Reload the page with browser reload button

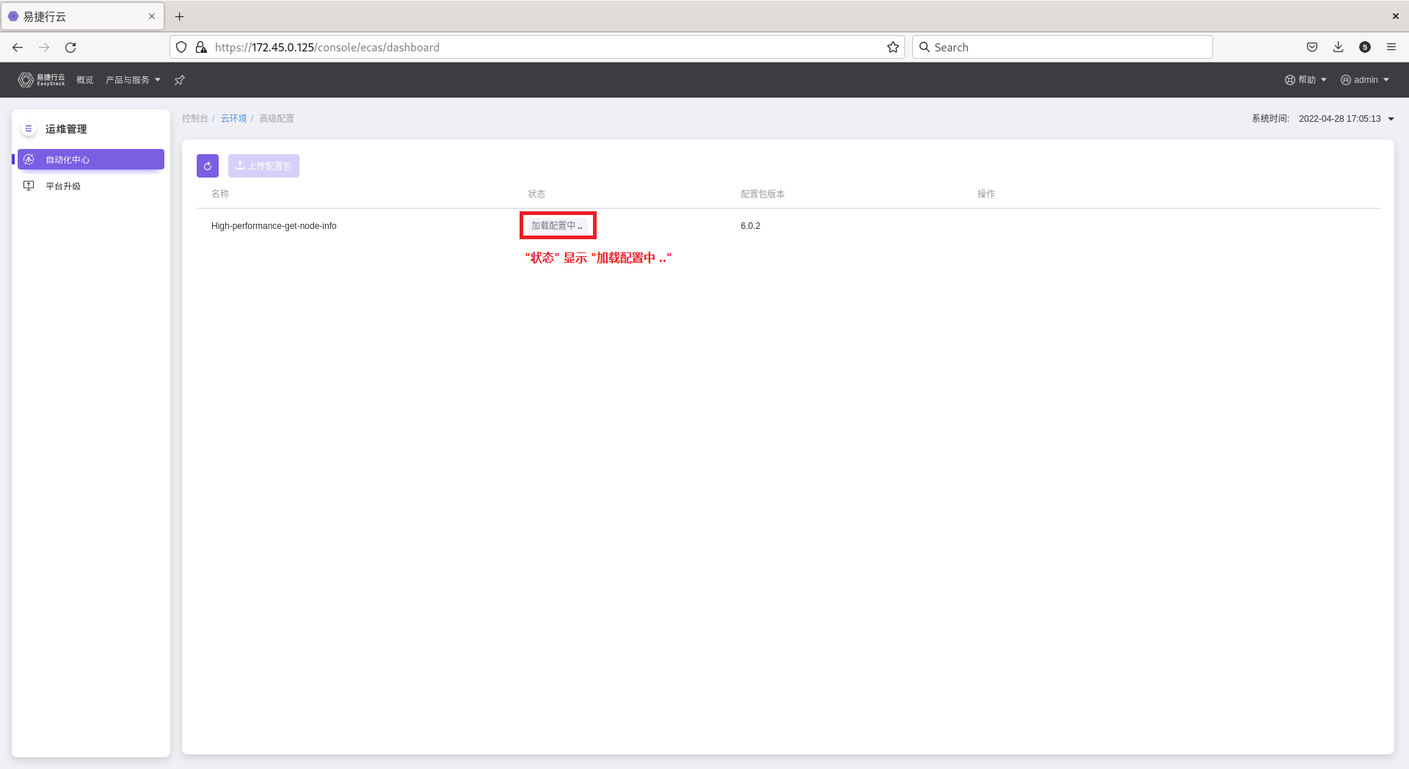[70, 47]
